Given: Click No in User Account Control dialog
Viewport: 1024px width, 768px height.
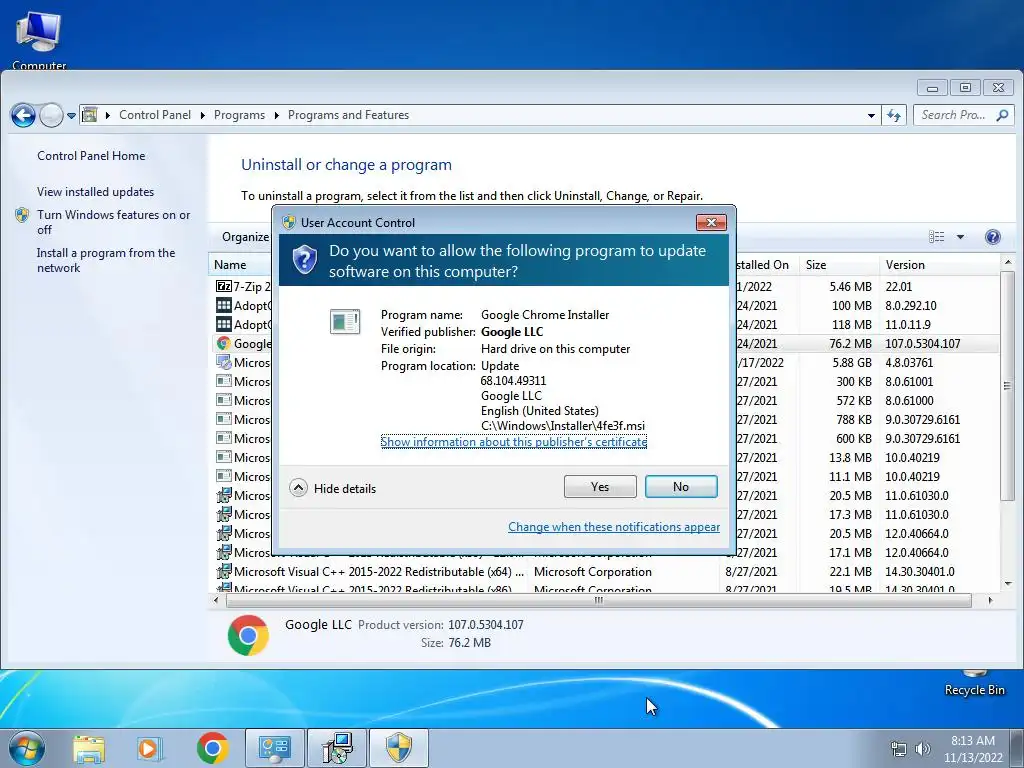Looking at the screenshot, I should [x=680, y=487].
